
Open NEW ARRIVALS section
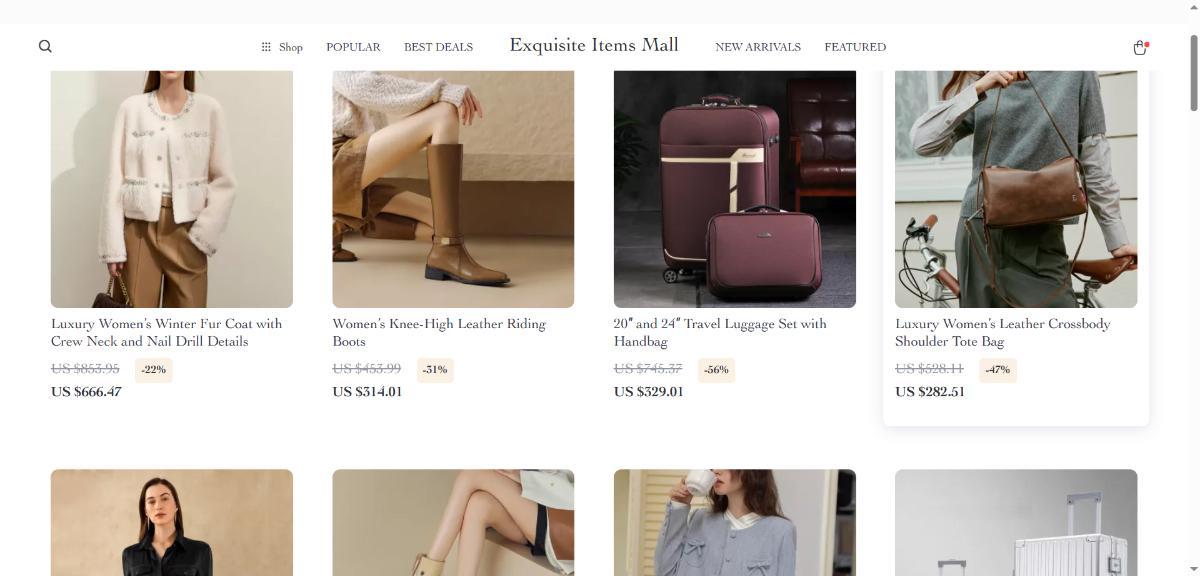[758, 47]
